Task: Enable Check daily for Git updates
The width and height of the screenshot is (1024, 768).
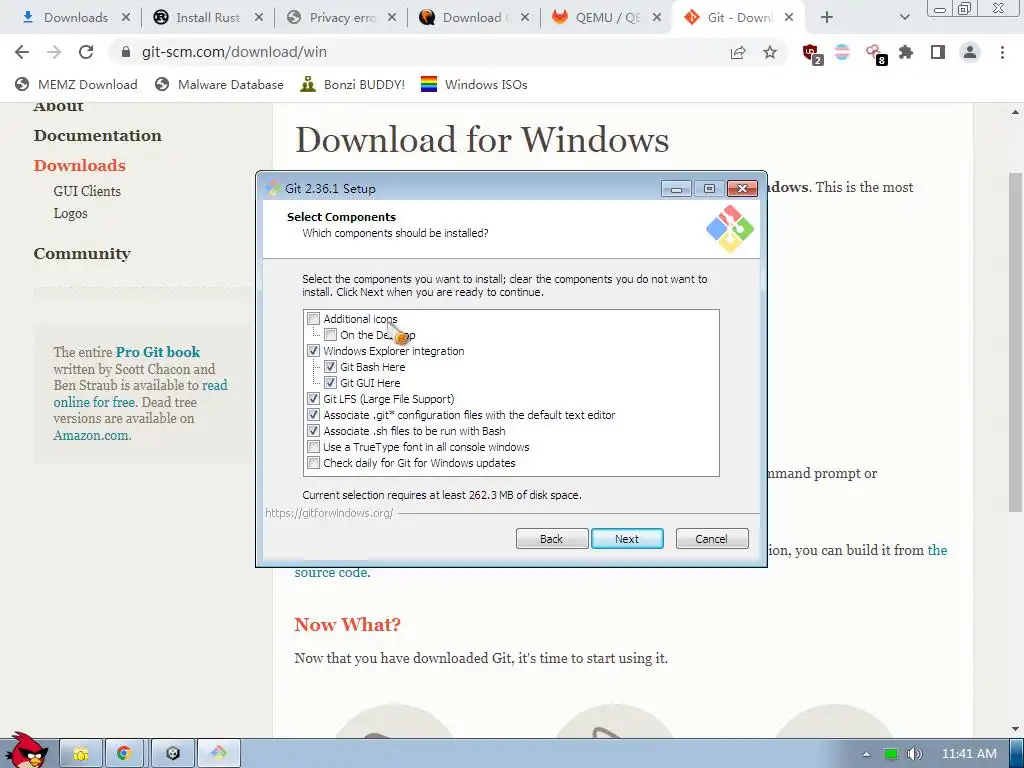Action: tap(313, 463)
